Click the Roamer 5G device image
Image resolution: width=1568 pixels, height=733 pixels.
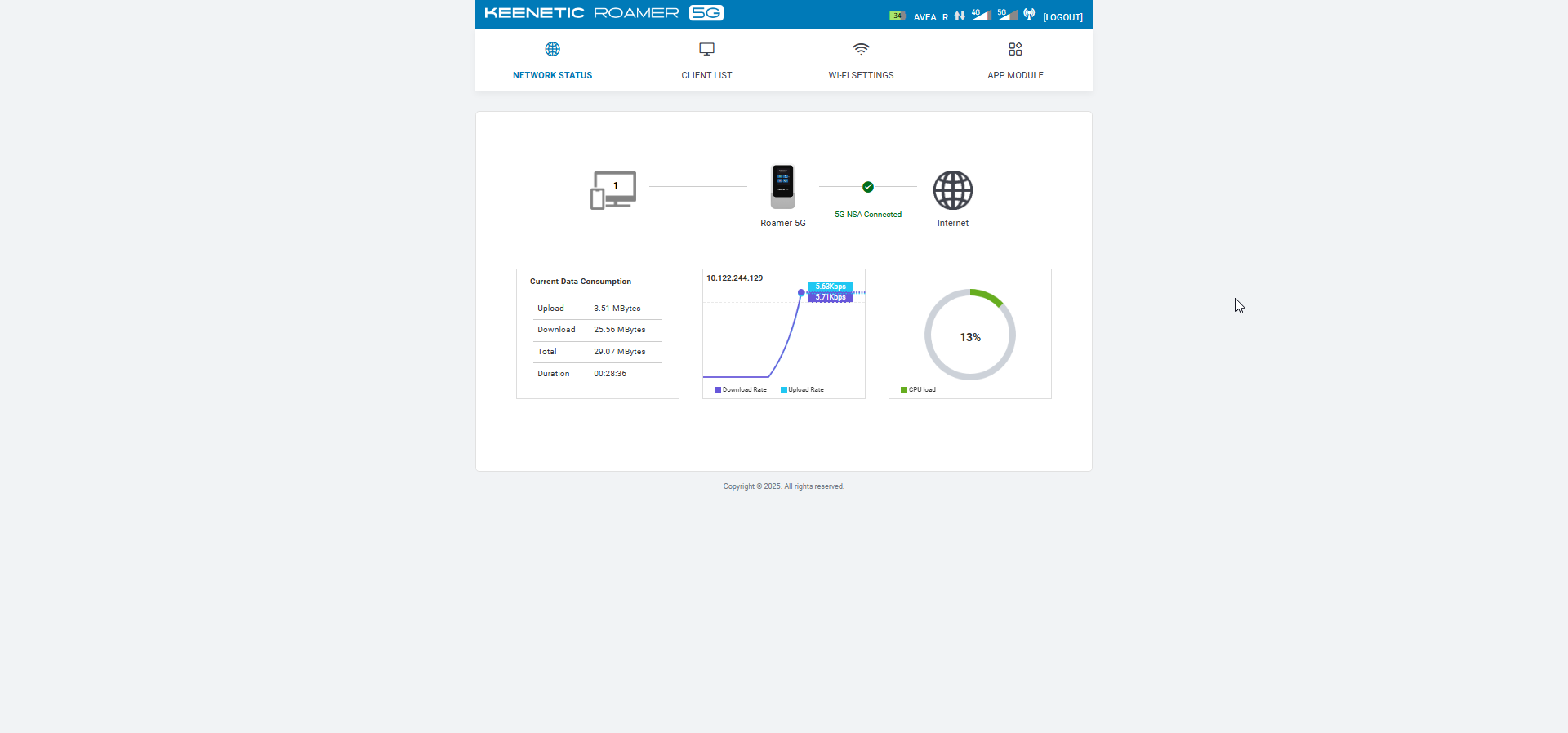click(783, 186)
